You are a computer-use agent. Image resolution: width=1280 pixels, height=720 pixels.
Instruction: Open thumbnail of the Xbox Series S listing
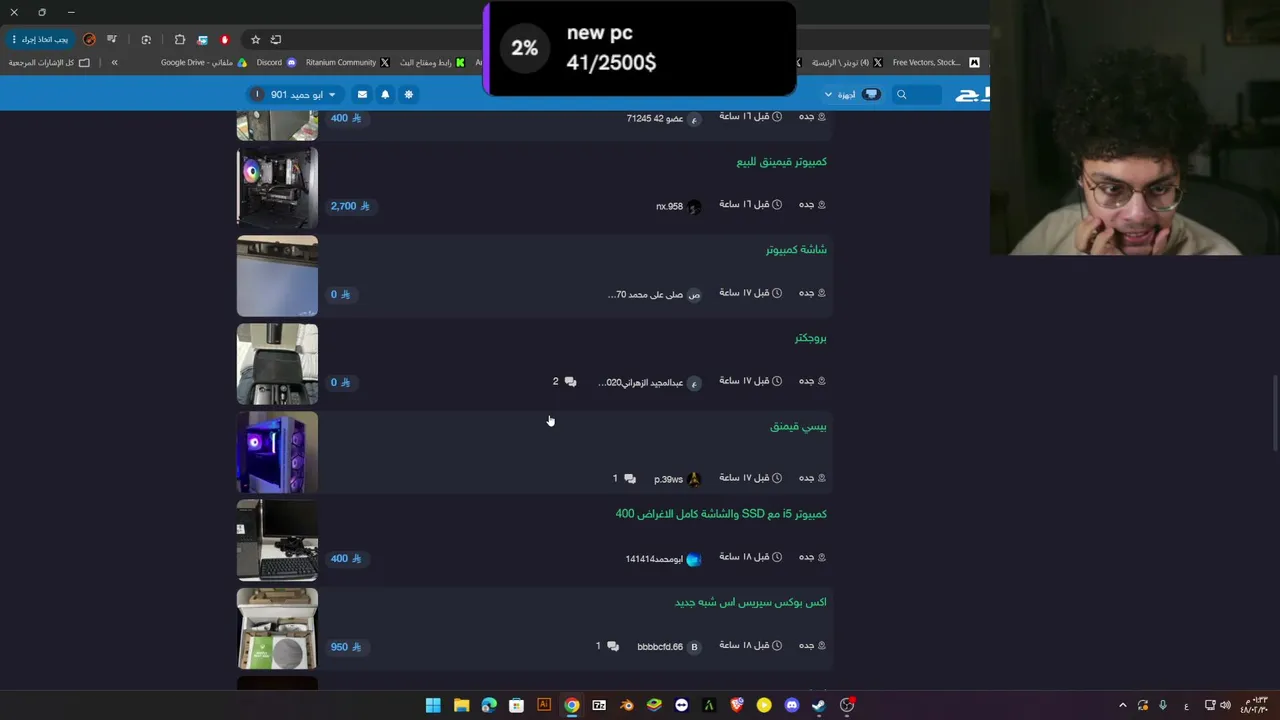[277, 628]
